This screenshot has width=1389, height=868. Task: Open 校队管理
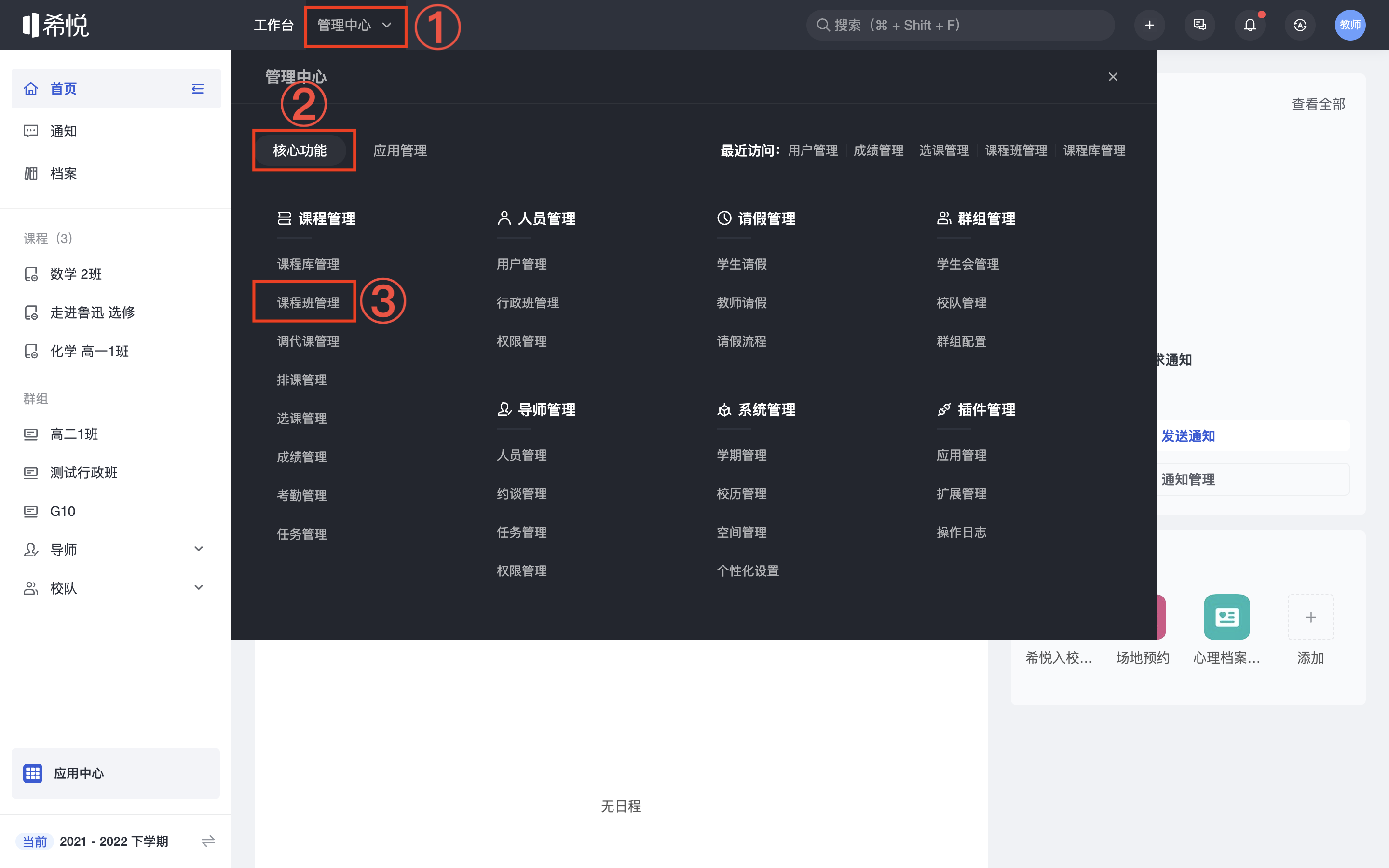[961, 302]
